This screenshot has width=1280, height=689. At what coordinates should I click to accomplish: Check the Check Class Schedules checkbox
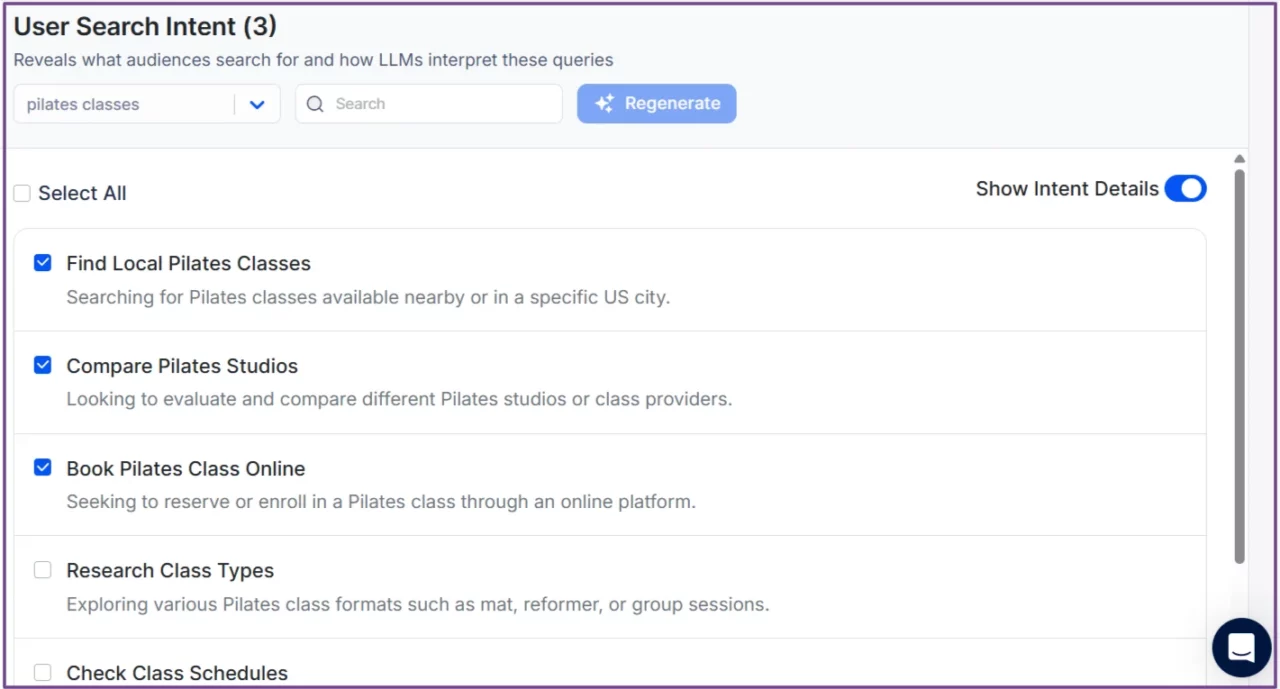point(43,673)
